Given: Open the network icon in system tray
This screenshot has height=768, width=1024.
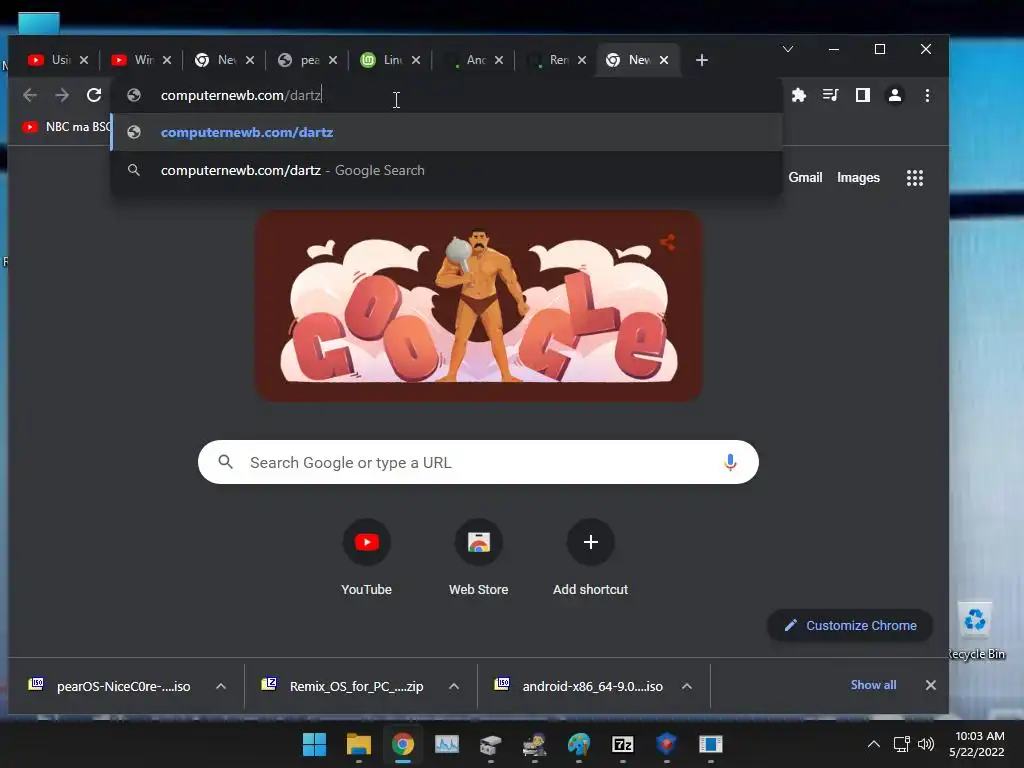Looking at the screenshot, I should pos(902,744).
